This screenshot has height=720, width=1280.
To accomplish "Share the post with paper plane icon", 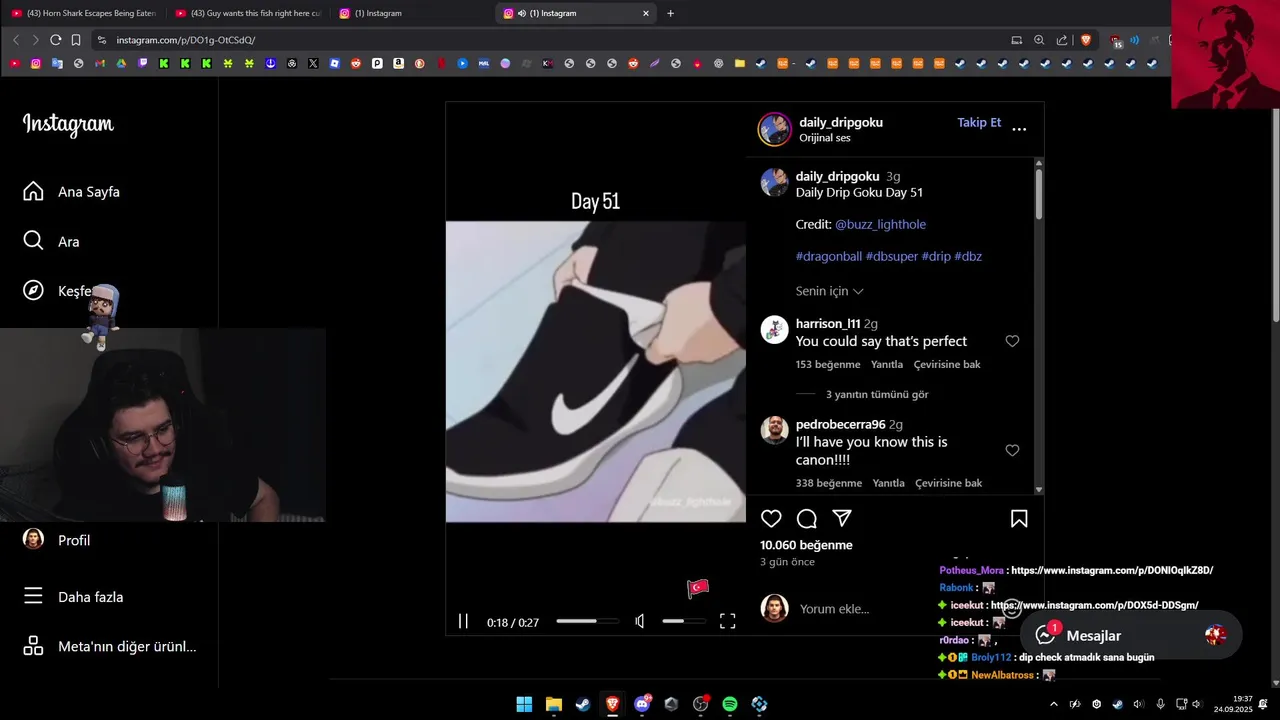I will 842,518.
